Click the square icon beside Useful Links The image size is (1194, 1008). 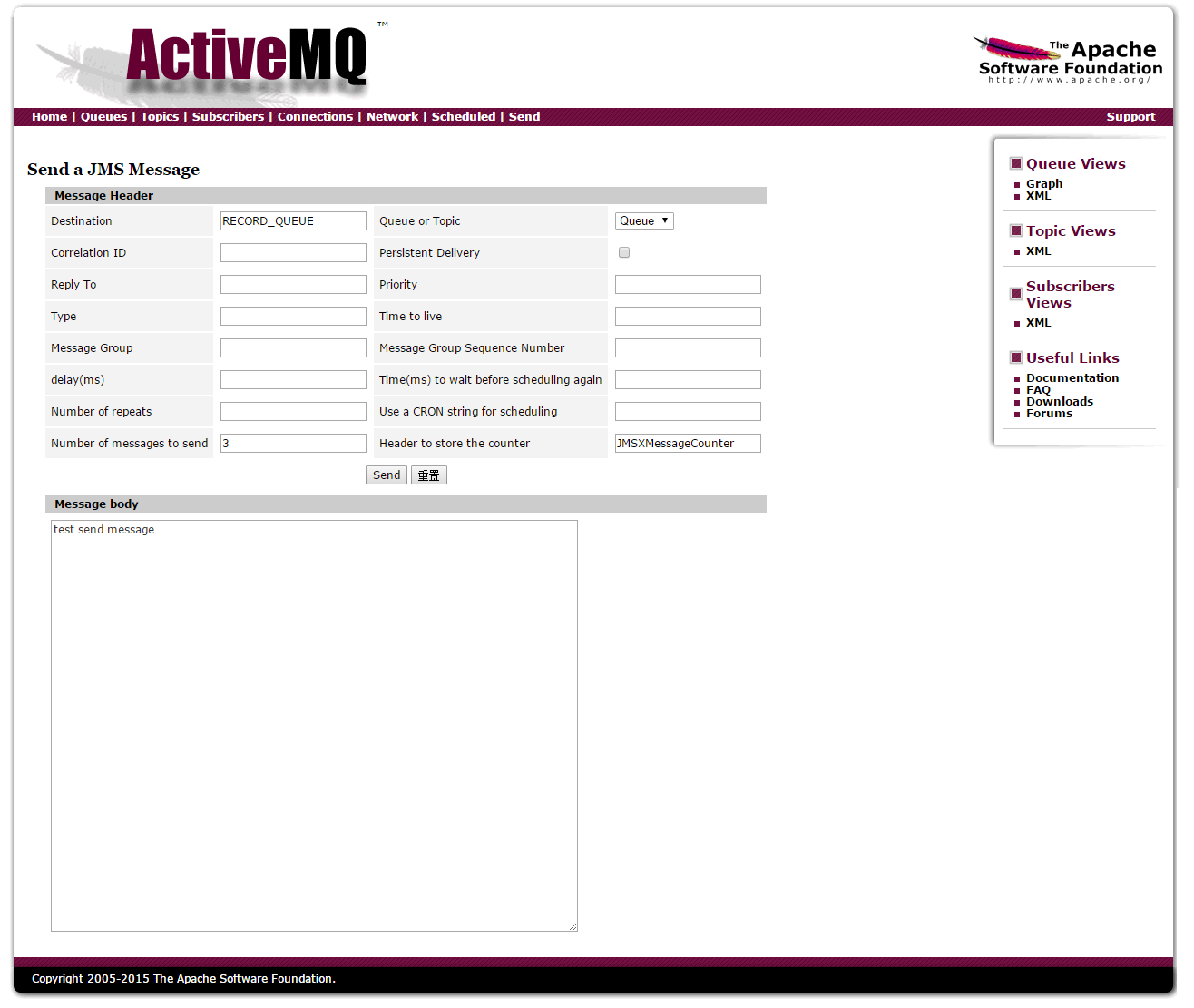coord(1016,357)
